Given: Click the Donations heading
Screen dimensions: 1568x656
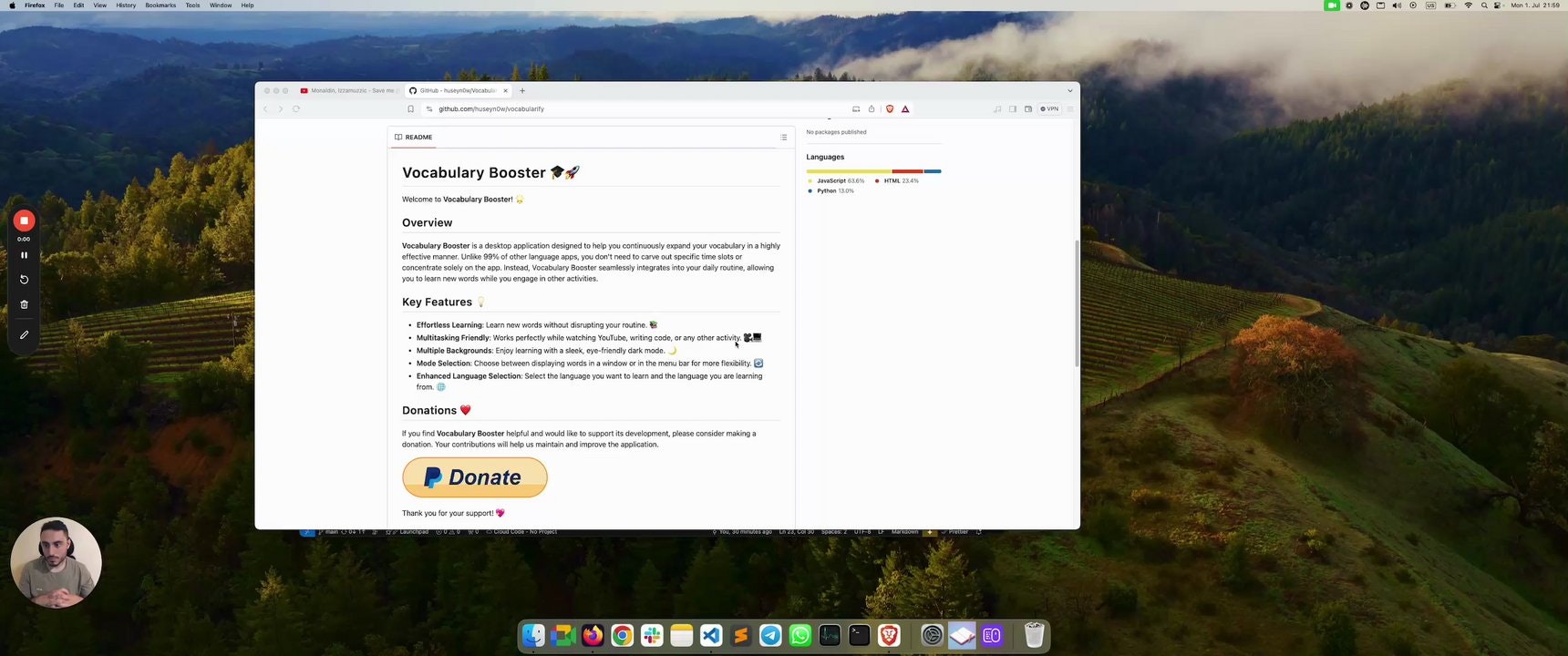Looking at the screenshot, I should [x=437, y=410].
